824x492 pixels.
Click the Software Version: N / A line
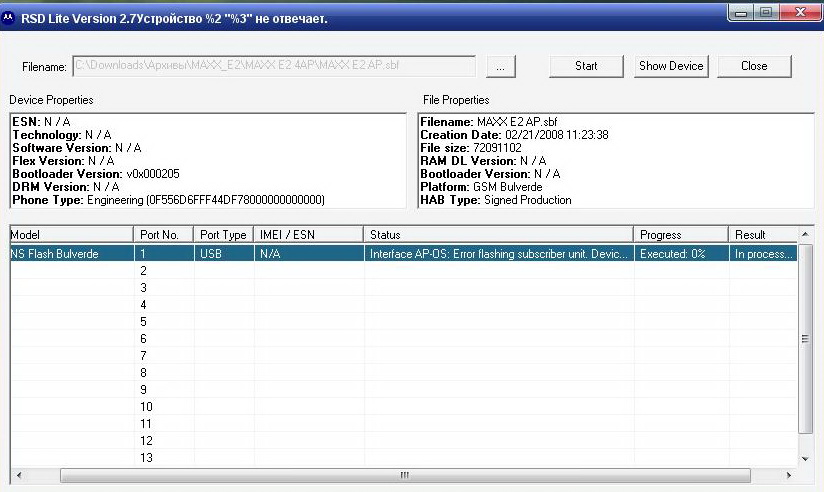[x=77, y=148]
